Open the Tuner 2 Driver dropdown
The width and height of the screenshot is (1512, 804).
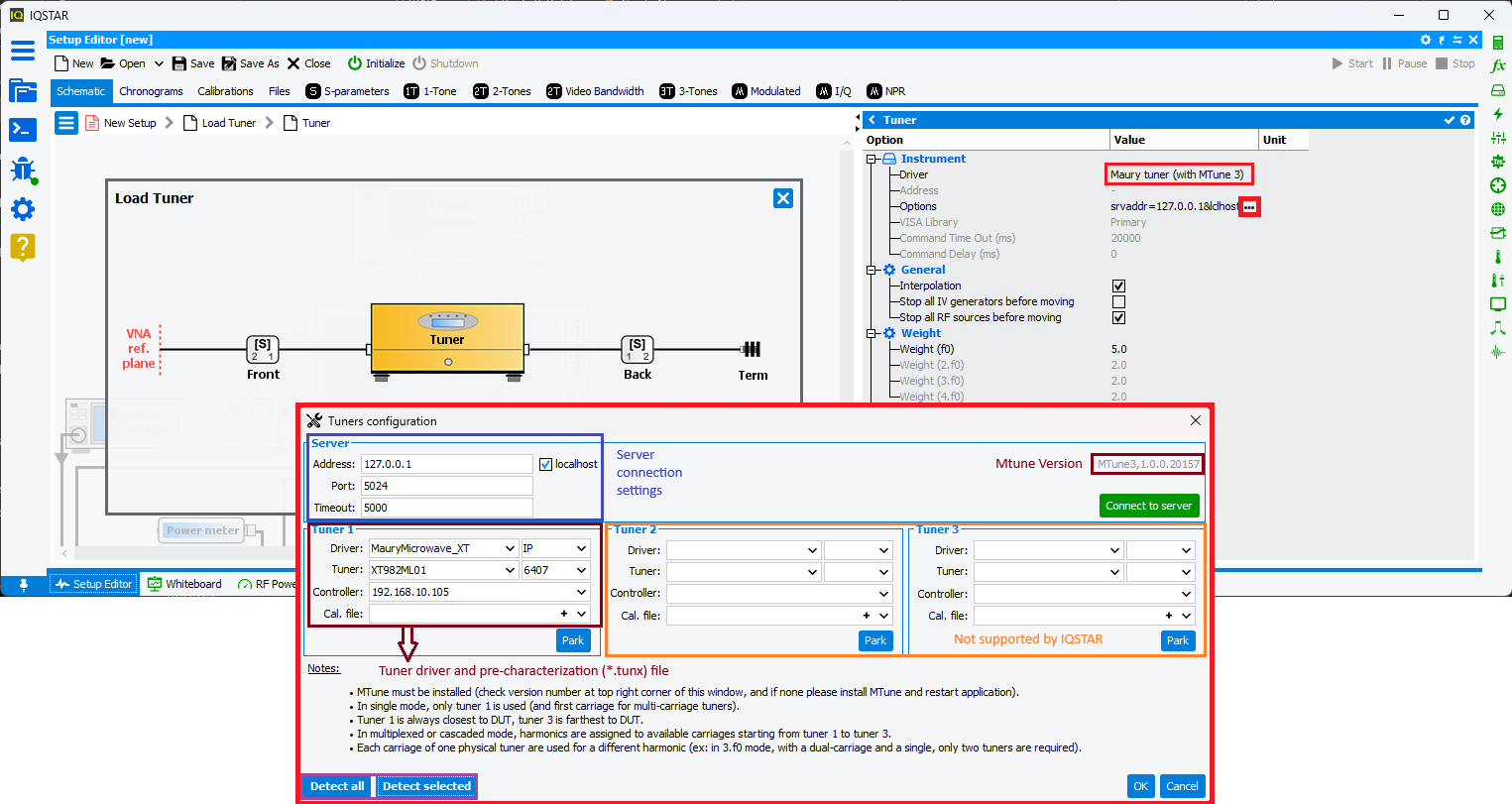[744, 550]
